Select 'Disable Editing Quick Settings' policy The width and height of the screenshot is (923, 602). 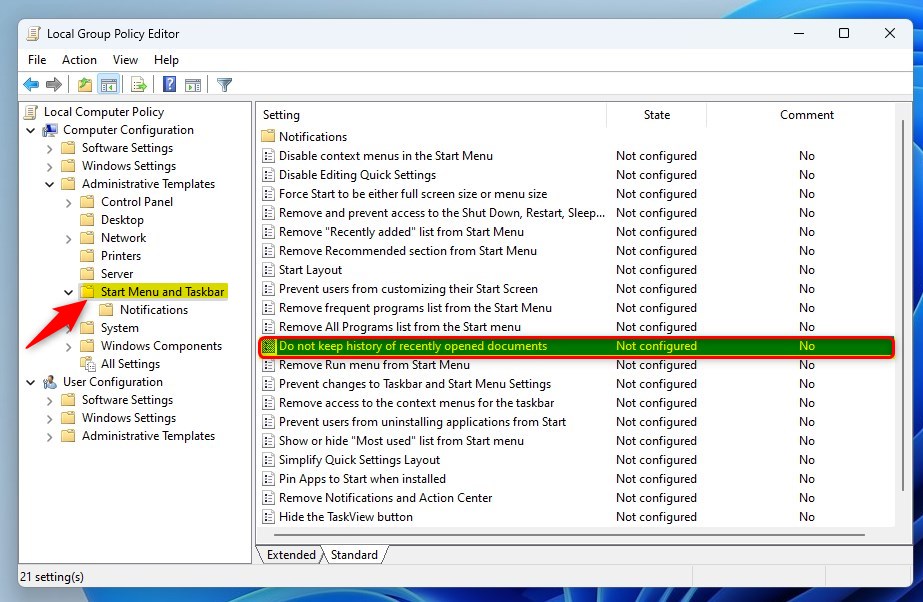(357, 175)
